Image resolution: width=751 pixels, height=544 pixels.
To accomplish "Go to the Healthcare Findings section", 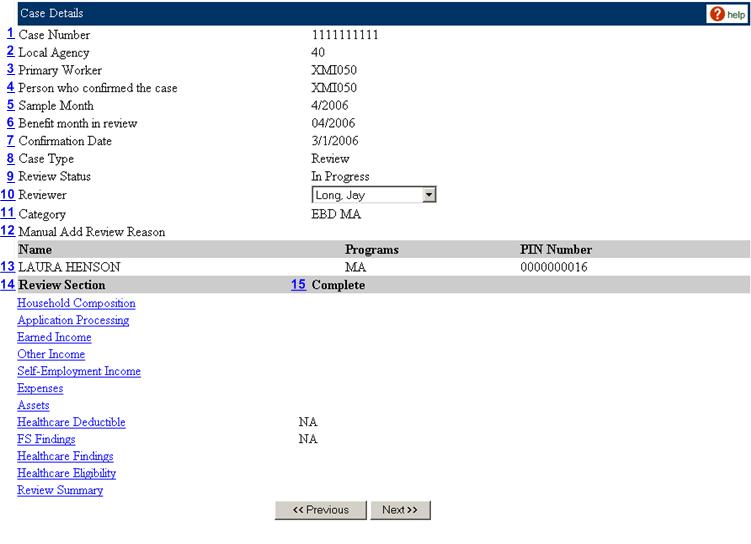I will click(x=65, y=456).
